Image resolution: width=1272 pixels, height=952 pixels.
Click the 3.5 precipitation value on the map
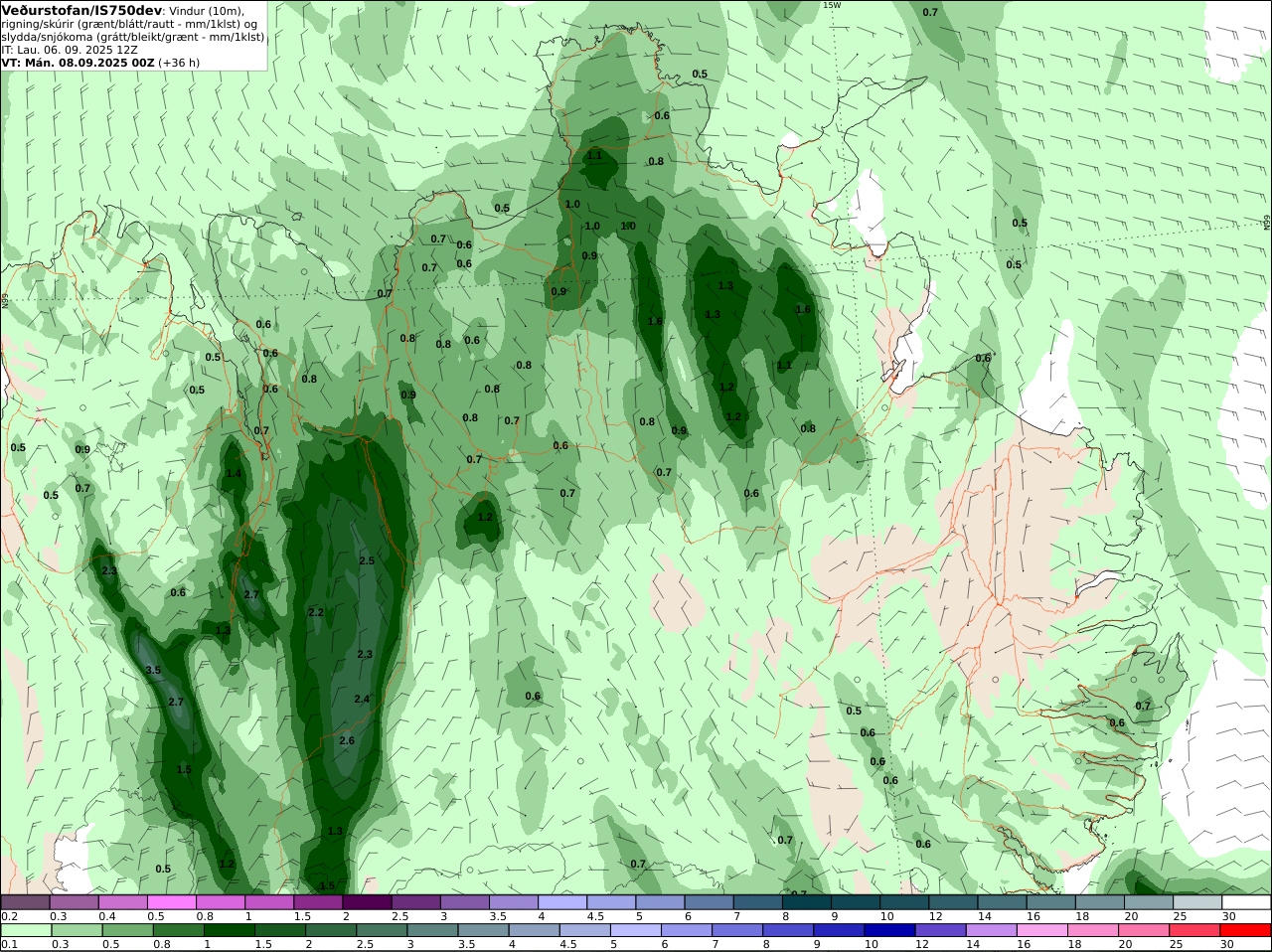coord(153,671)
